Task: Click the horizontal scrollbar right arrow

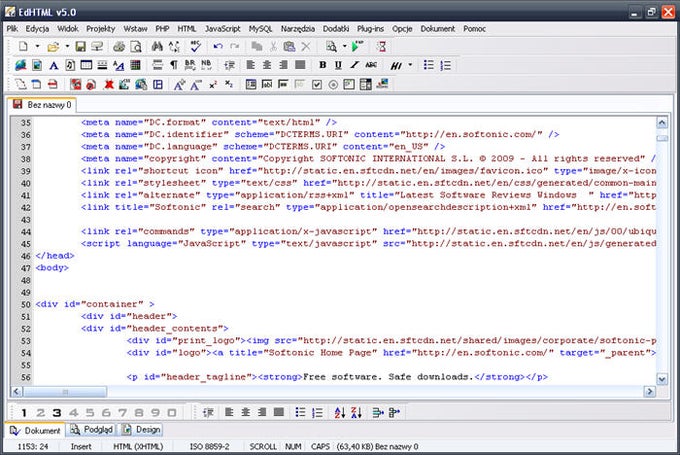Action: pos(649,392)
